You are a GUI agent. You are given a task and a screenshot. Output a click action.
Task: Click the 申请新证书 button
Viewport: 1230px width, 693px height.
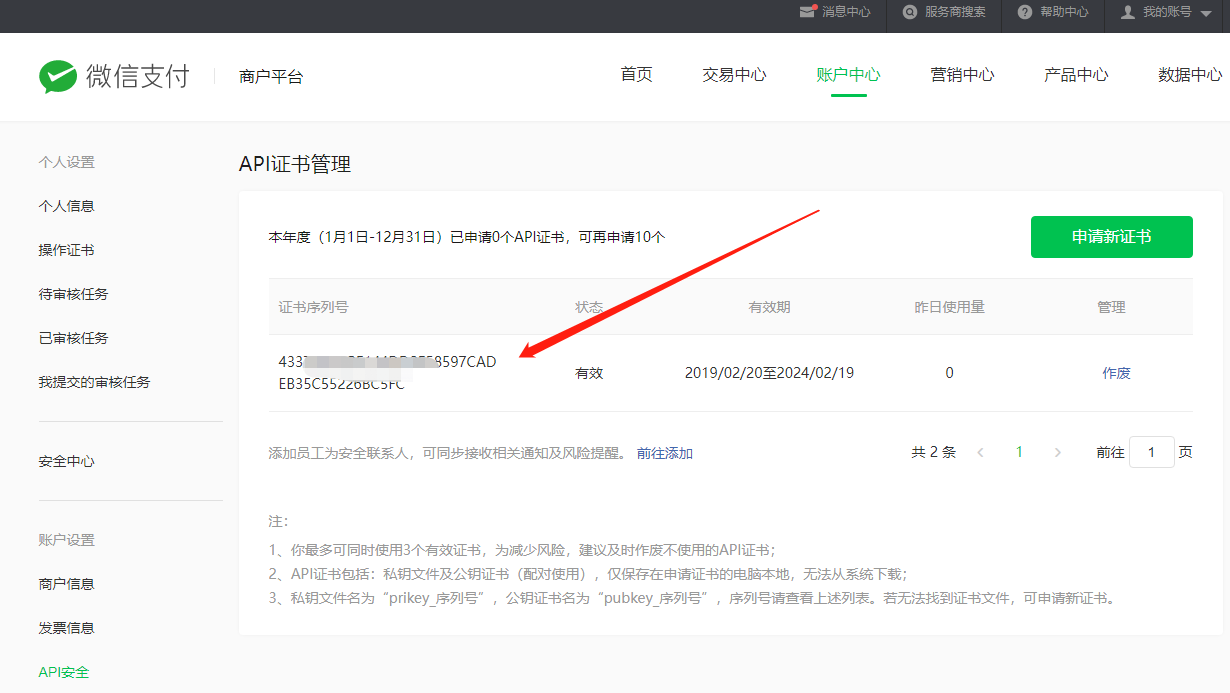point(1112,237)
